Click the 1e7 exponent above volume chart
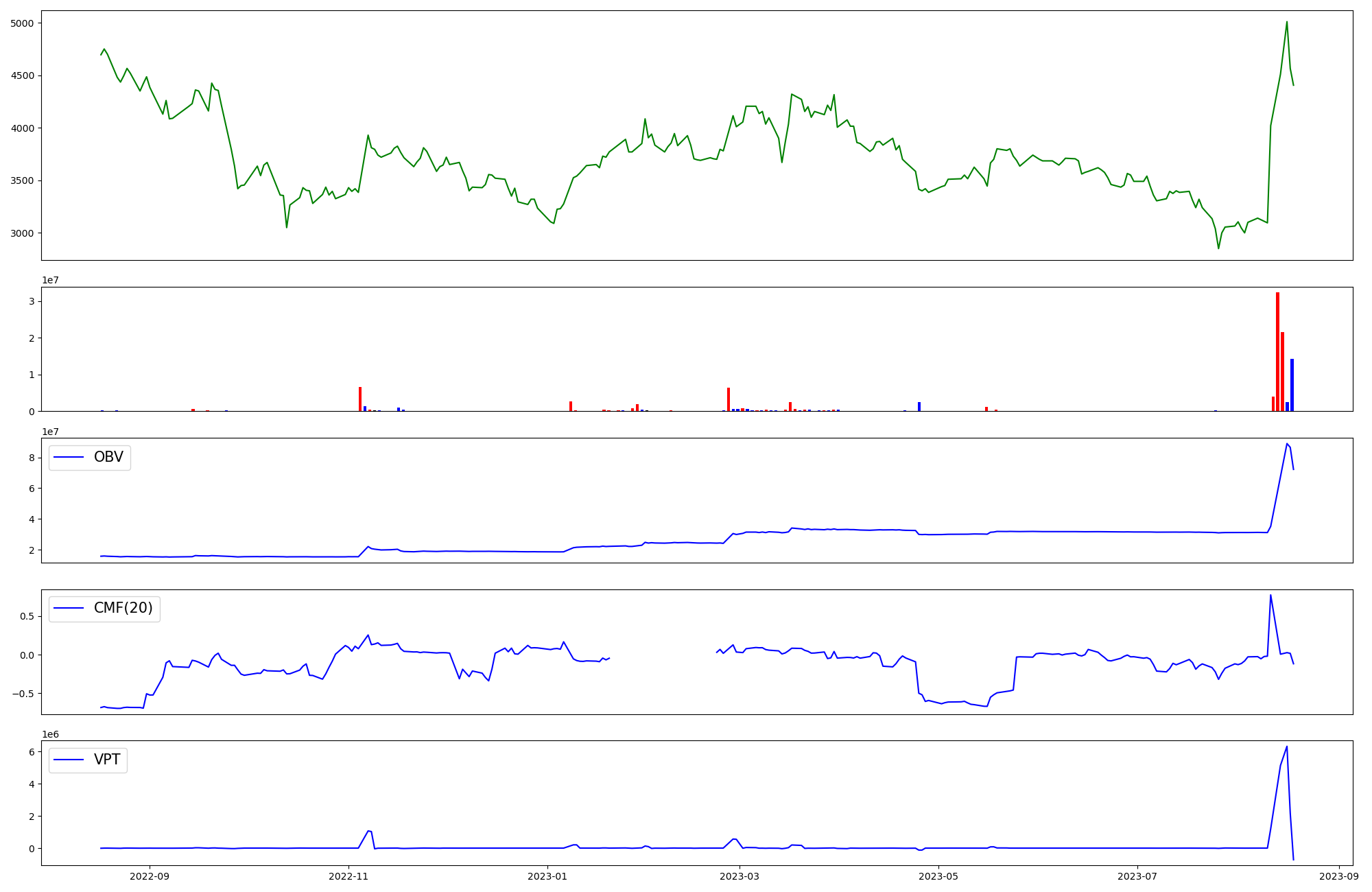 (x=51, y=280)
